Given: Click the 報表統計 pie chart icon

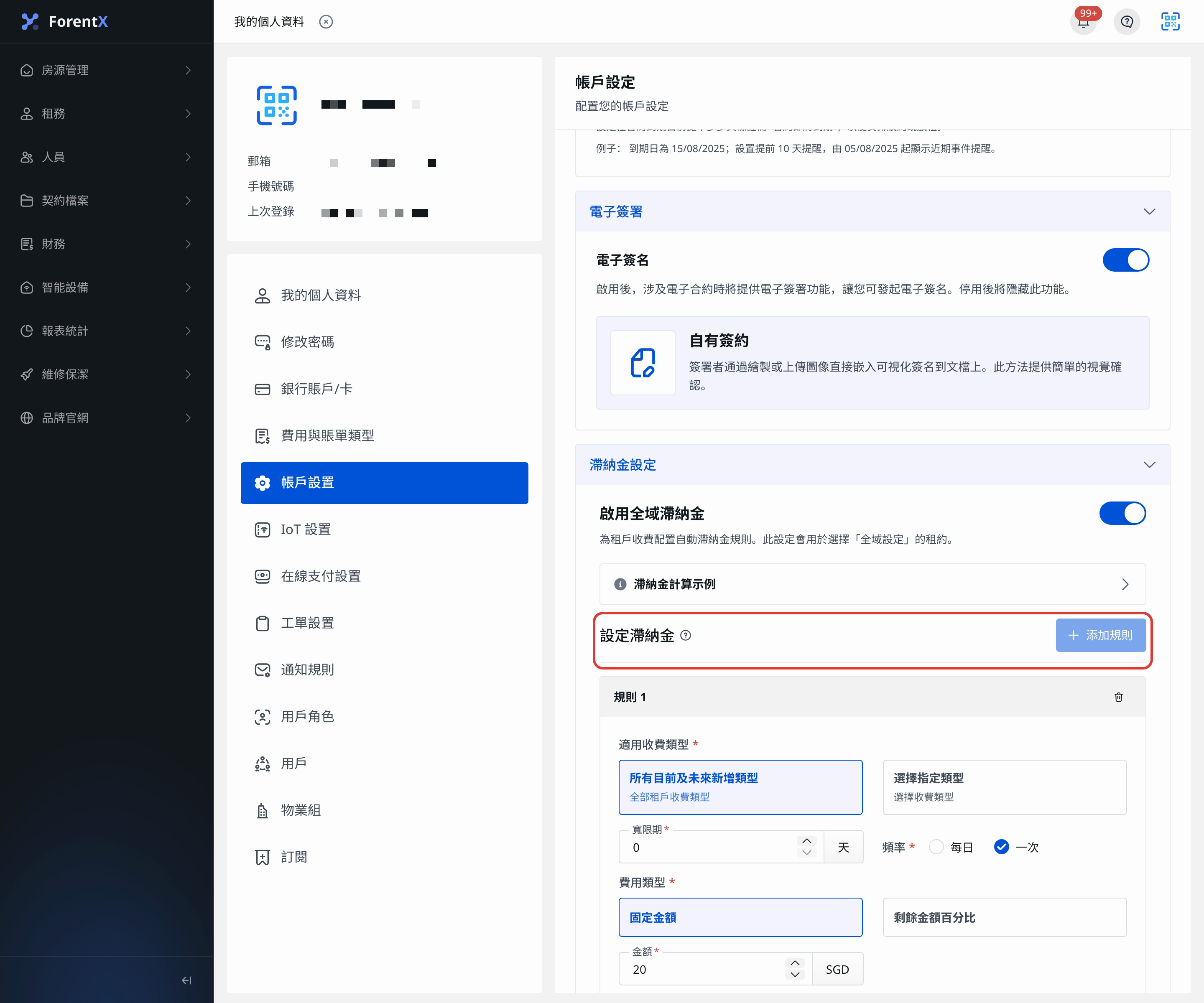Looking at the screenshot, I should (26, 331).
